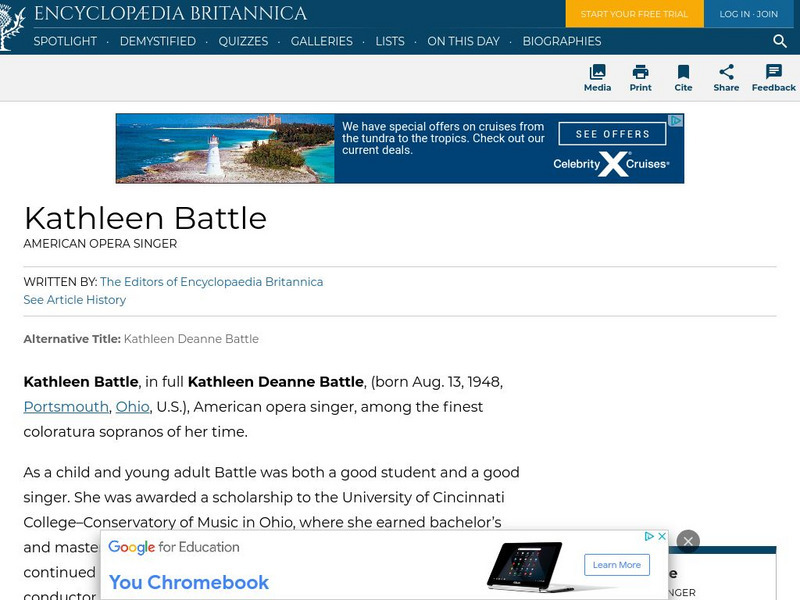Open the See Article History link
This screenshot has width=800, height=600.
(x=75, y=300)
